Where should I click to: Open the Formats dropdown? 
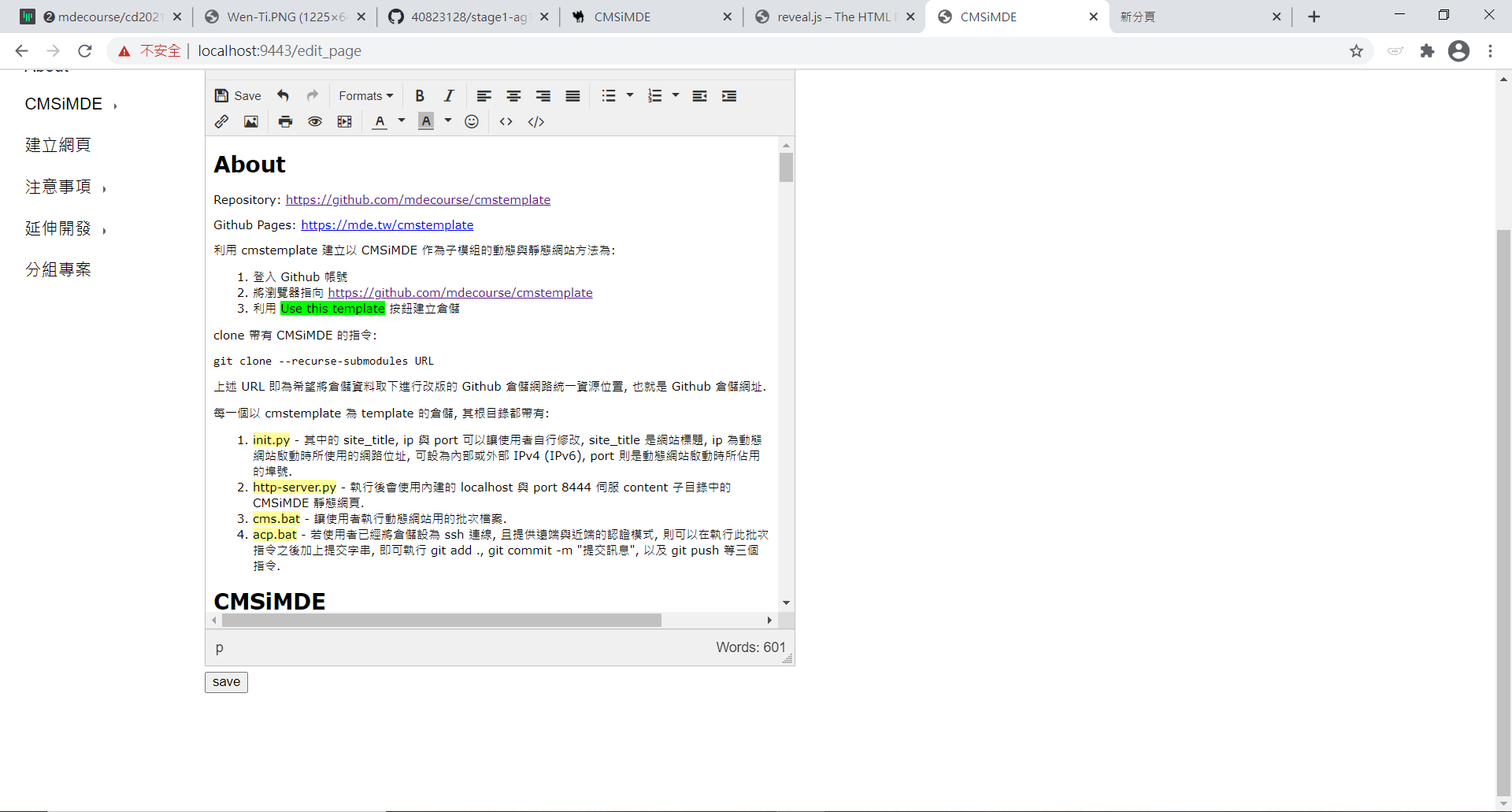pyautogui.click(x=365, y=96)
